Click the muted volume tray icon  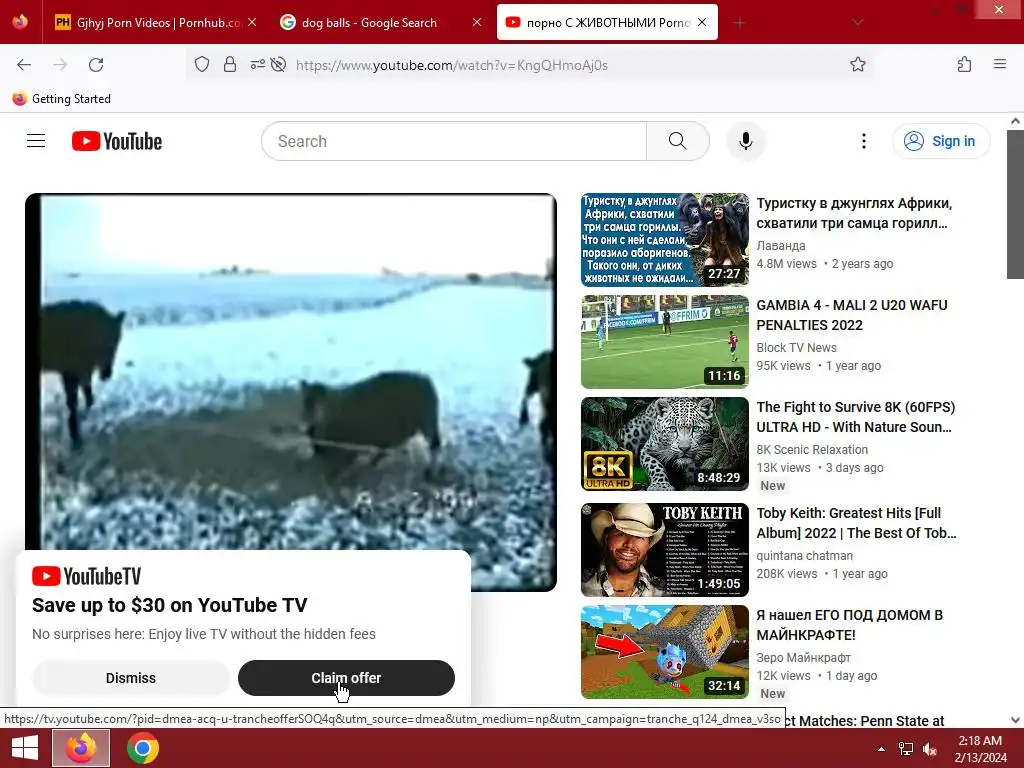[x=930, y=749]
